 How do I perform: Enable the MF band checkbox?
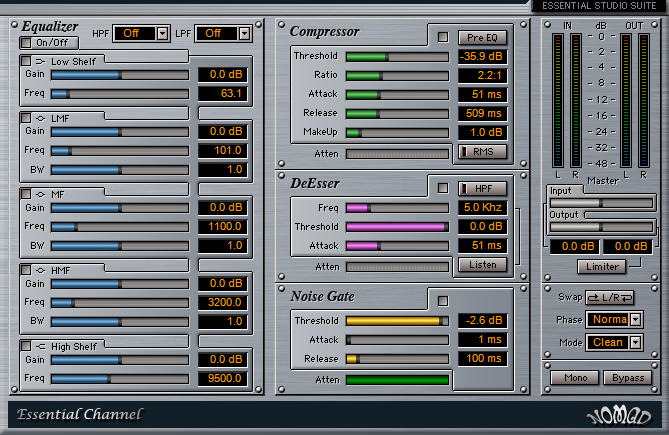(26, 194)
